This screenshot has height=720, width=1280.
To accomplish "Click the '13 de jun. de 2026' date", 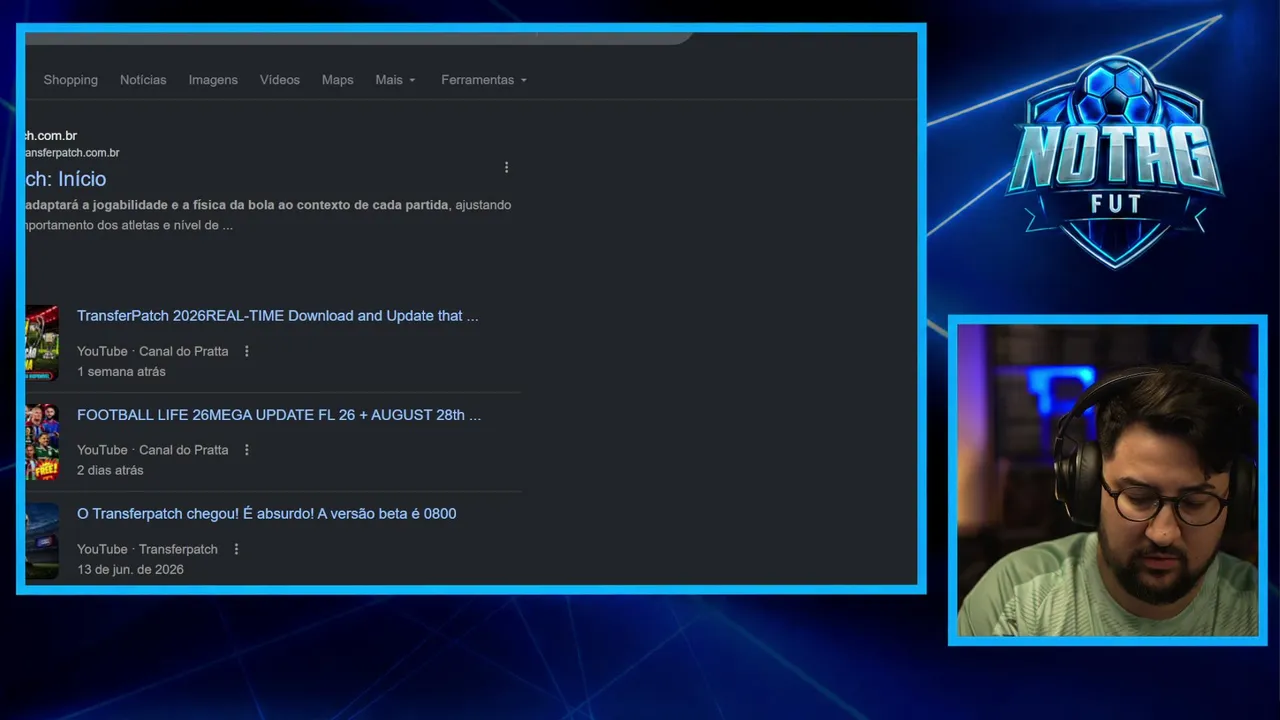I will (x=130, y=570).
